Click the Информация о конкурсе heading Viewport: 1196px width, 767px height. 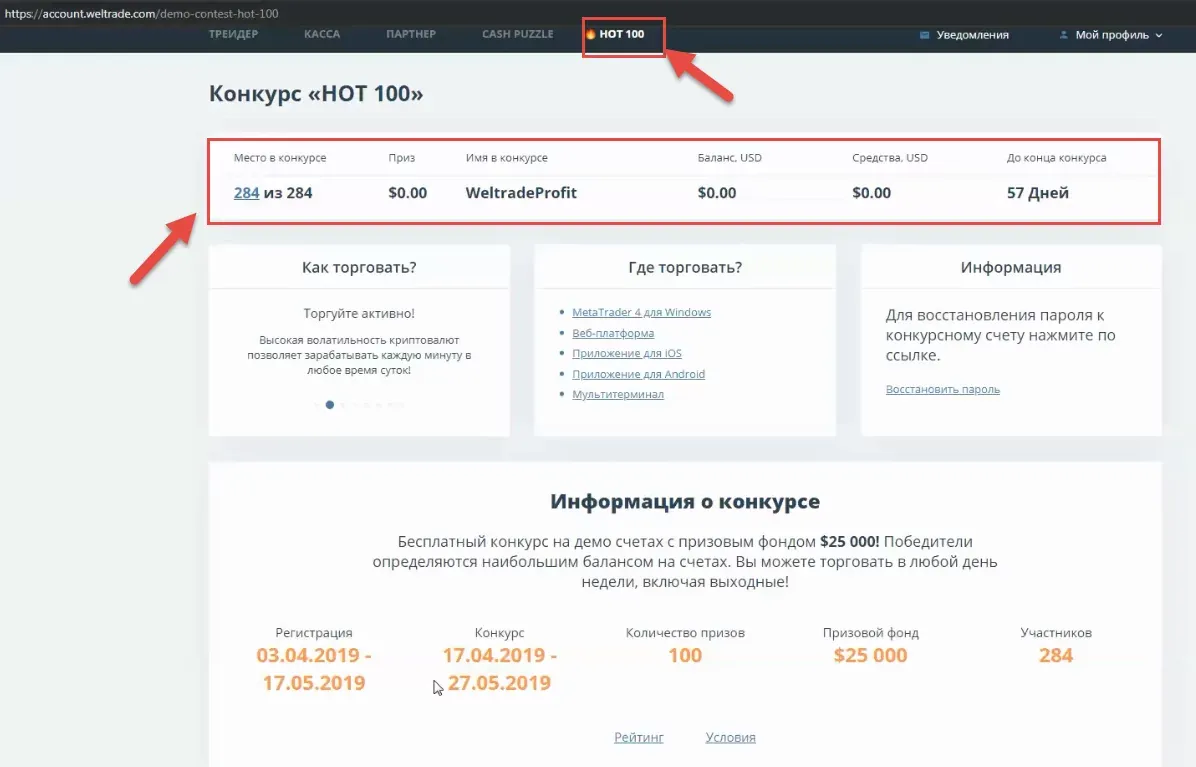point(685,502)
